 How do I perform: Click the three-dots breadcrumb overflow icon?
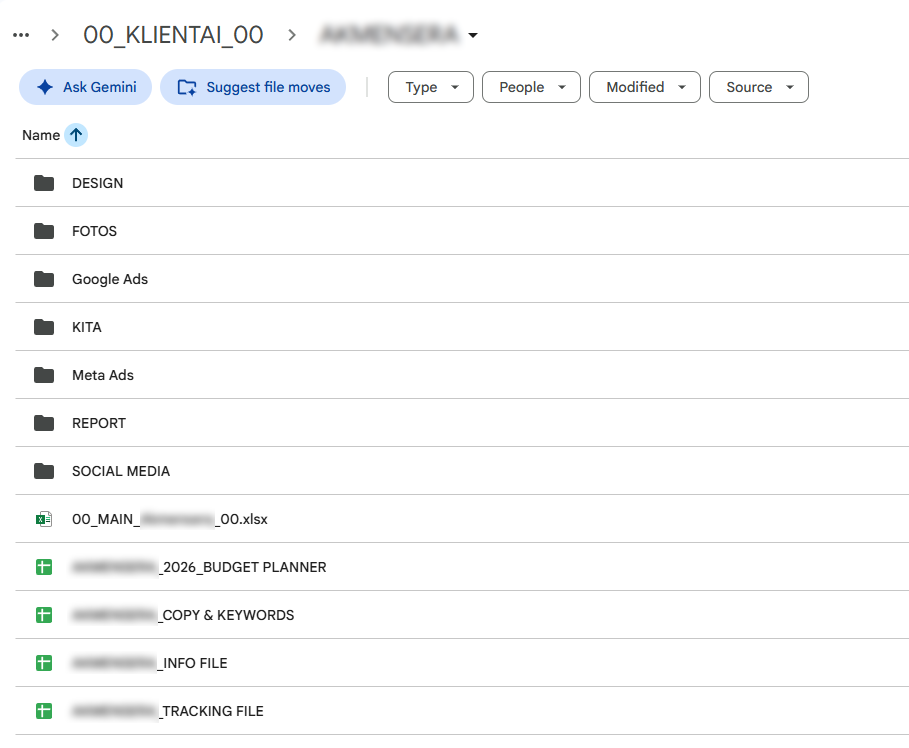click(21, 35)
